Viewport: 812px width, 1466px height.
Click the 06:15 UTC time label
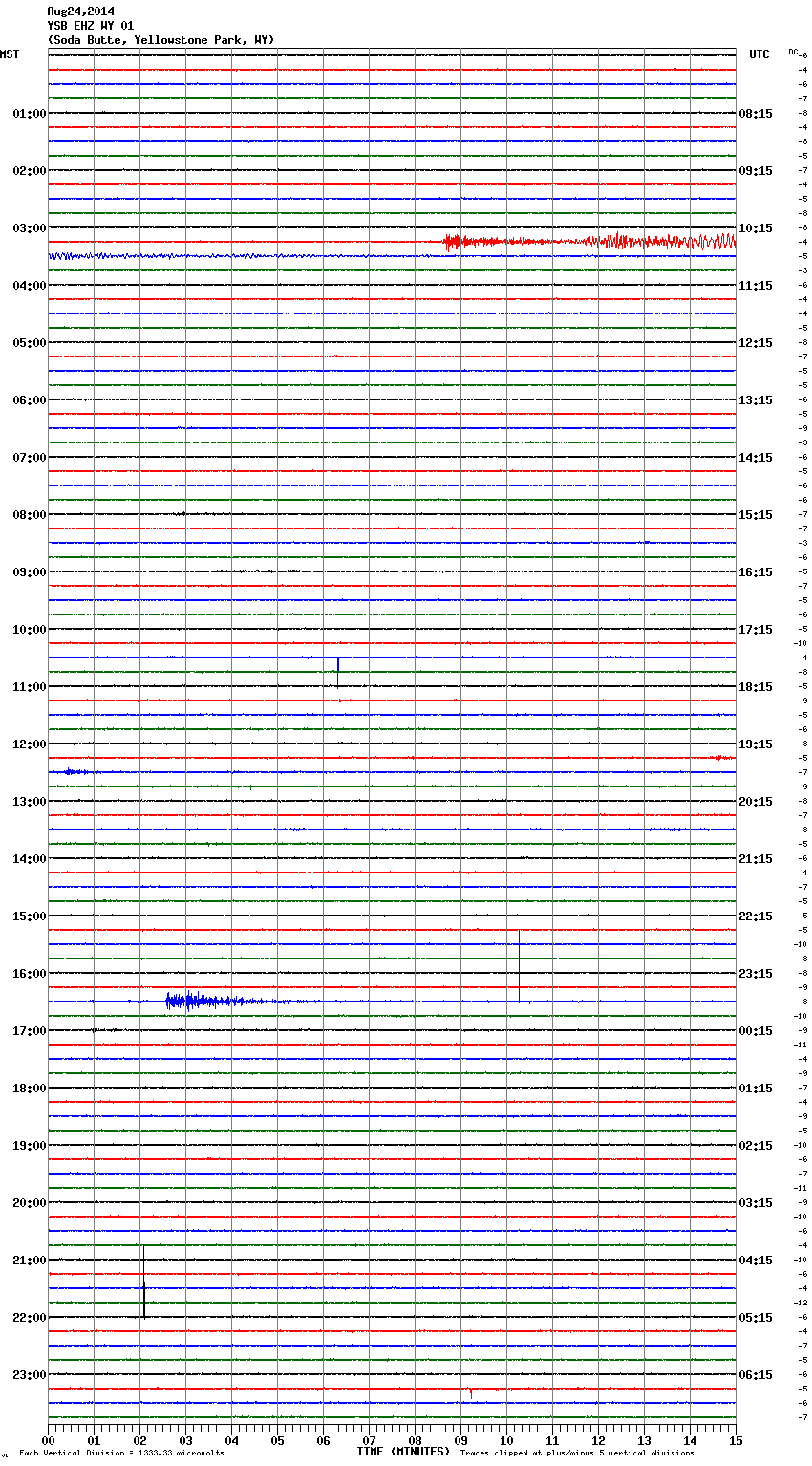(x=756, y=1374)
